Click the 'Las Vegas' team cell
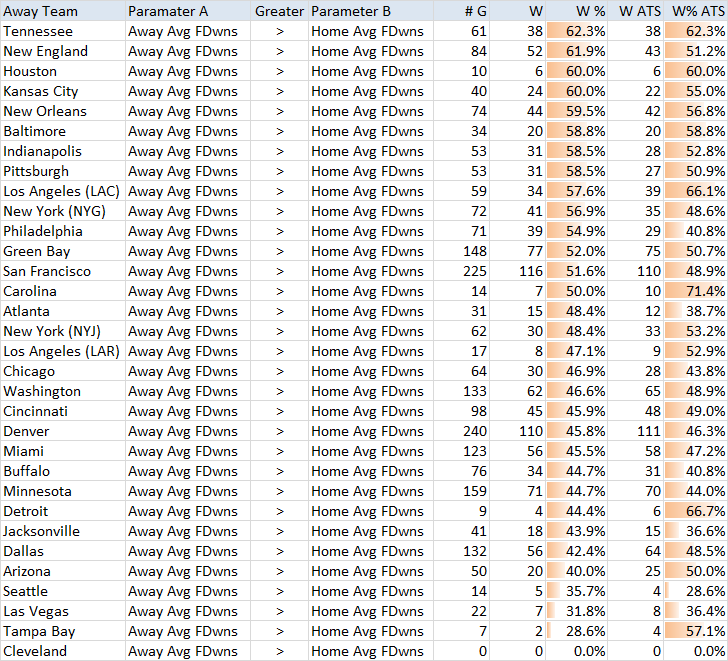 point(63,611)
